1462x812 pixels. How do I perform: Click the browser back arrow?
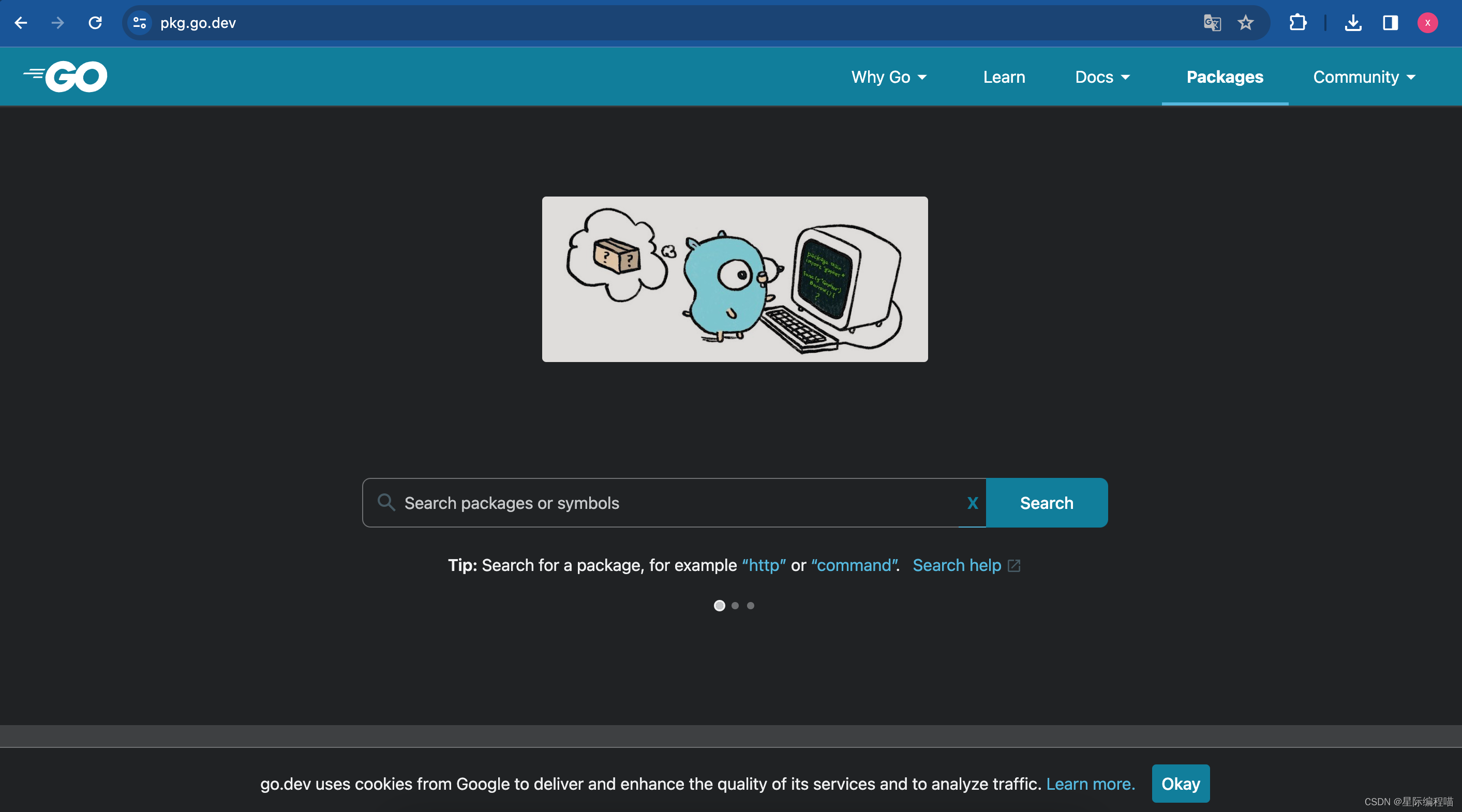coord(21,23)
